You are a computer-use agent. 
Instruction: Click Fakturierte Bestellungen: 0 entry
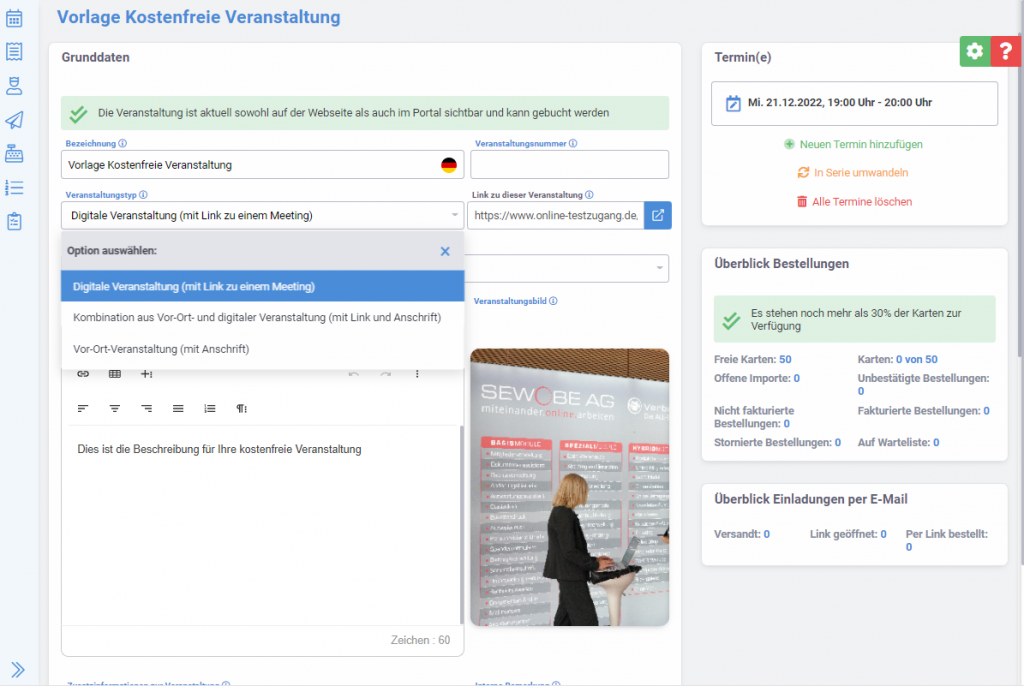point(923,411)
